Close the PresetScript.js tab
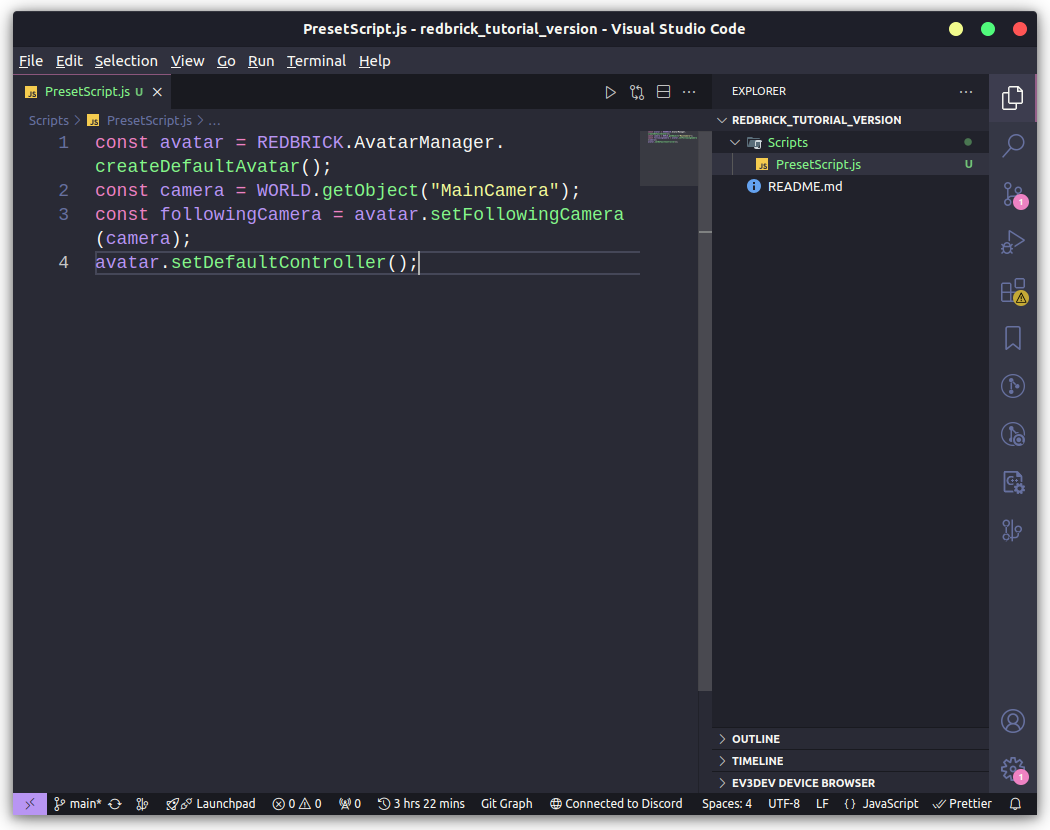 pyautogui.click(x=157, y=92)
